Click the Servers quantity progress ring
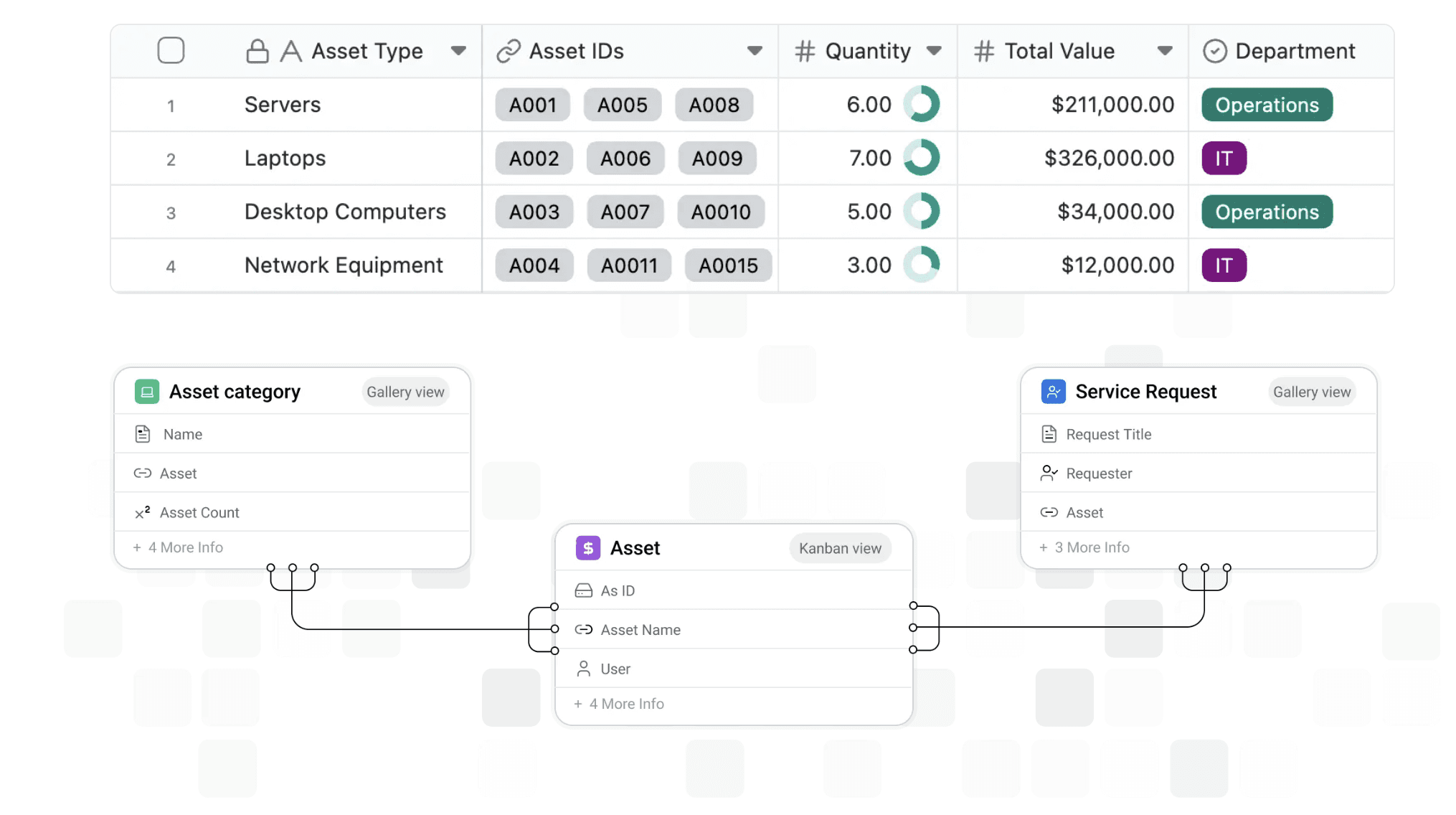Image resolution: width=1456 pixels, height=815 pixels. [x=921, y=104]
